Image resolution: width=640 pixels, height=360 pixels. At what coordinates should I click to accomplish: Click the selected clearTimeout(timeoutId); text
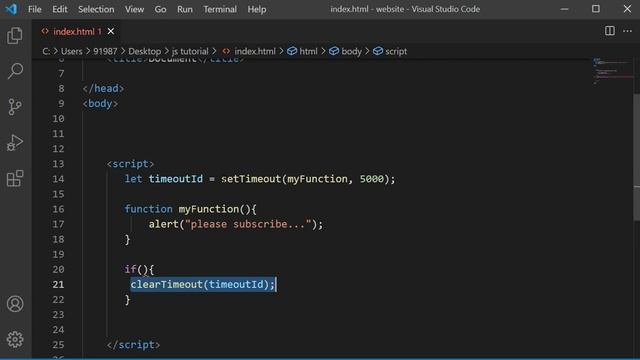click(202, 284)
